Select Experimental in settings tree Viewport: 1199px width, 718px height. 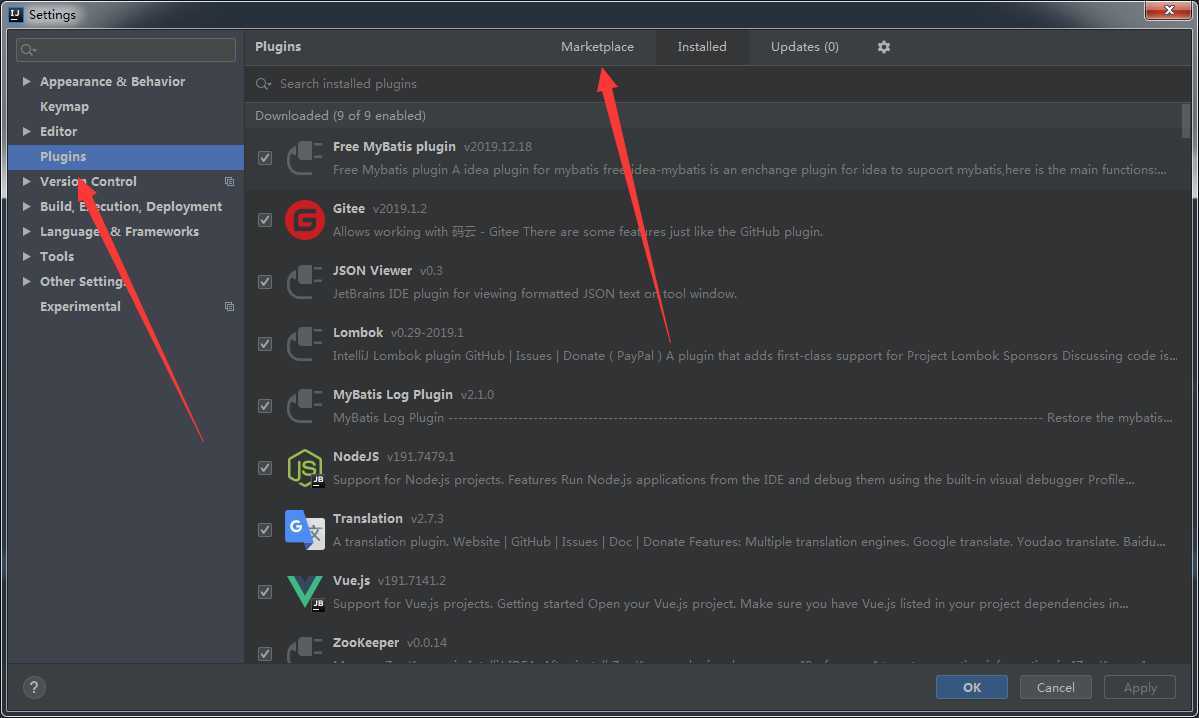point(80,307)
